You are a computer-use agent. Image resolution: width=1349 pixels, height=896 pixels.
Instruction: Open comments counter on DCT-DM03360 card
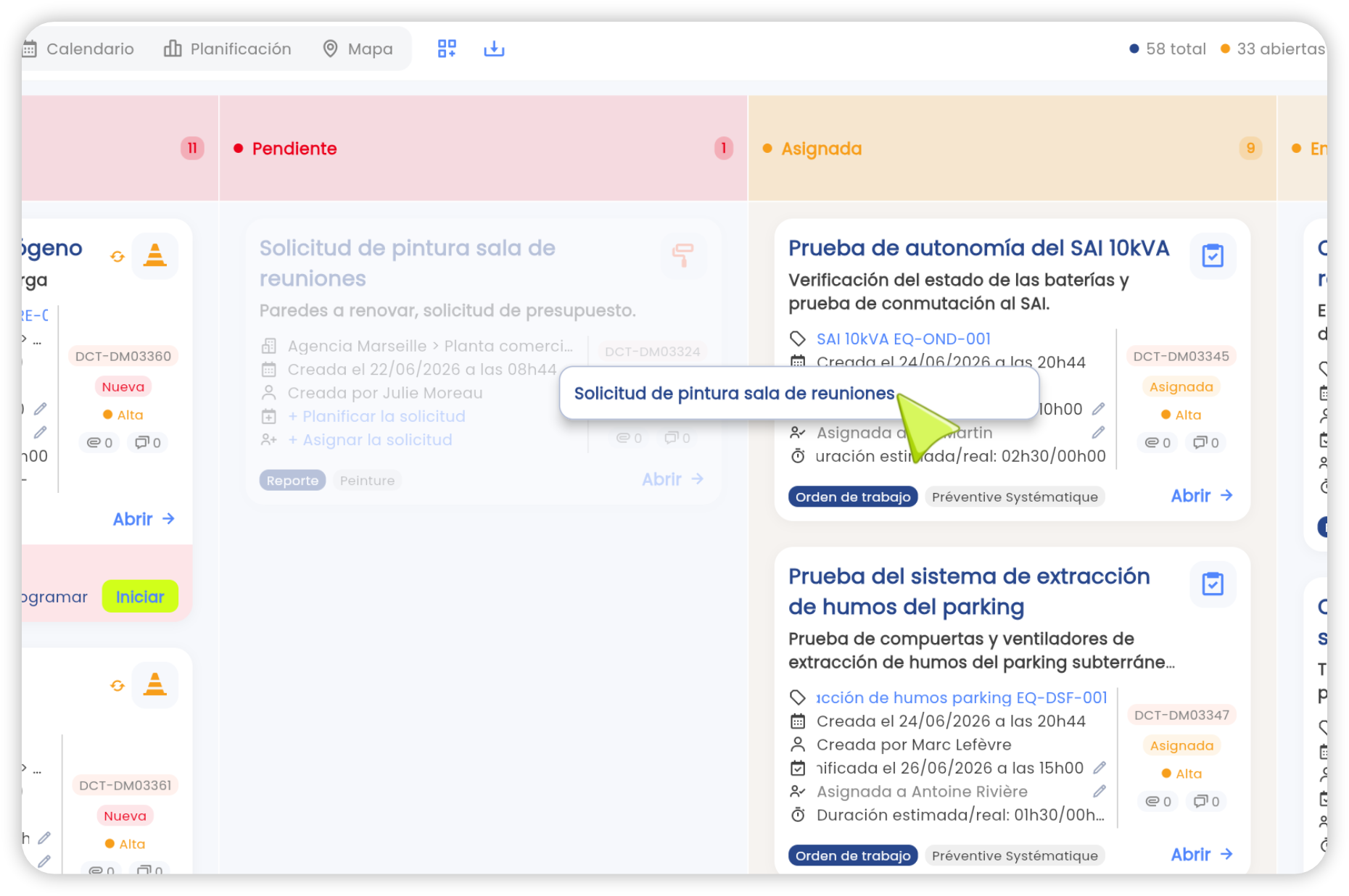coord(149,442)
